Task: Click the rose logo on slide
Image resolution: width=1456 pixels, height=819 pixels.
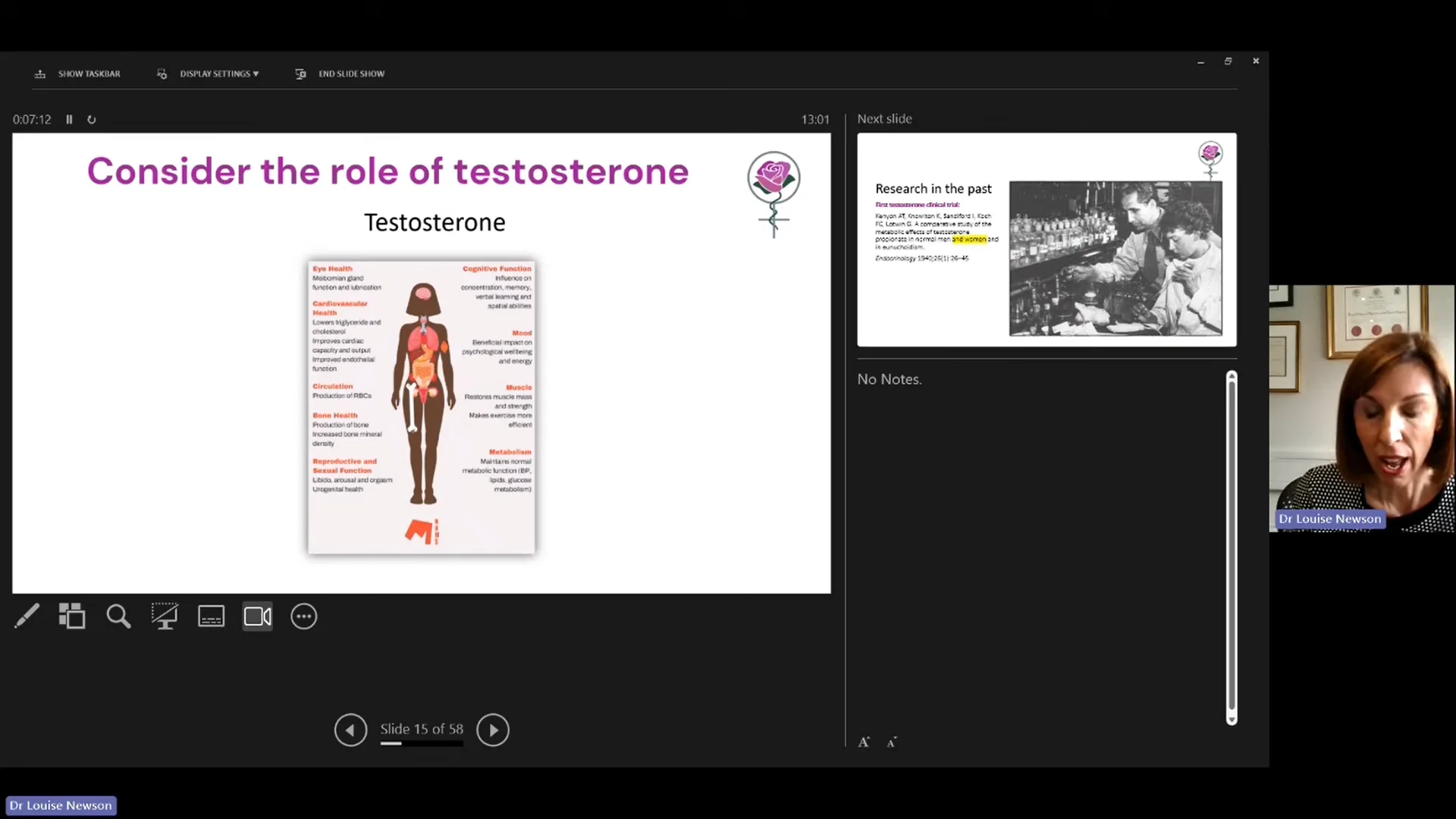Action: pos(773,194)
